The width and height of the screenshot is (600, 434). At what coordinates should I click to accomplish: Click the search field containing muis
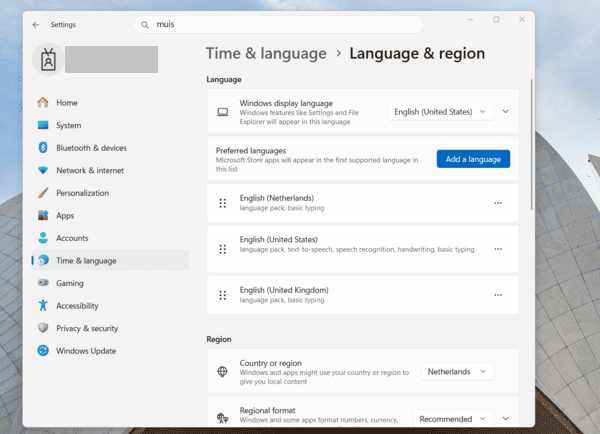(x=279, y=24)
